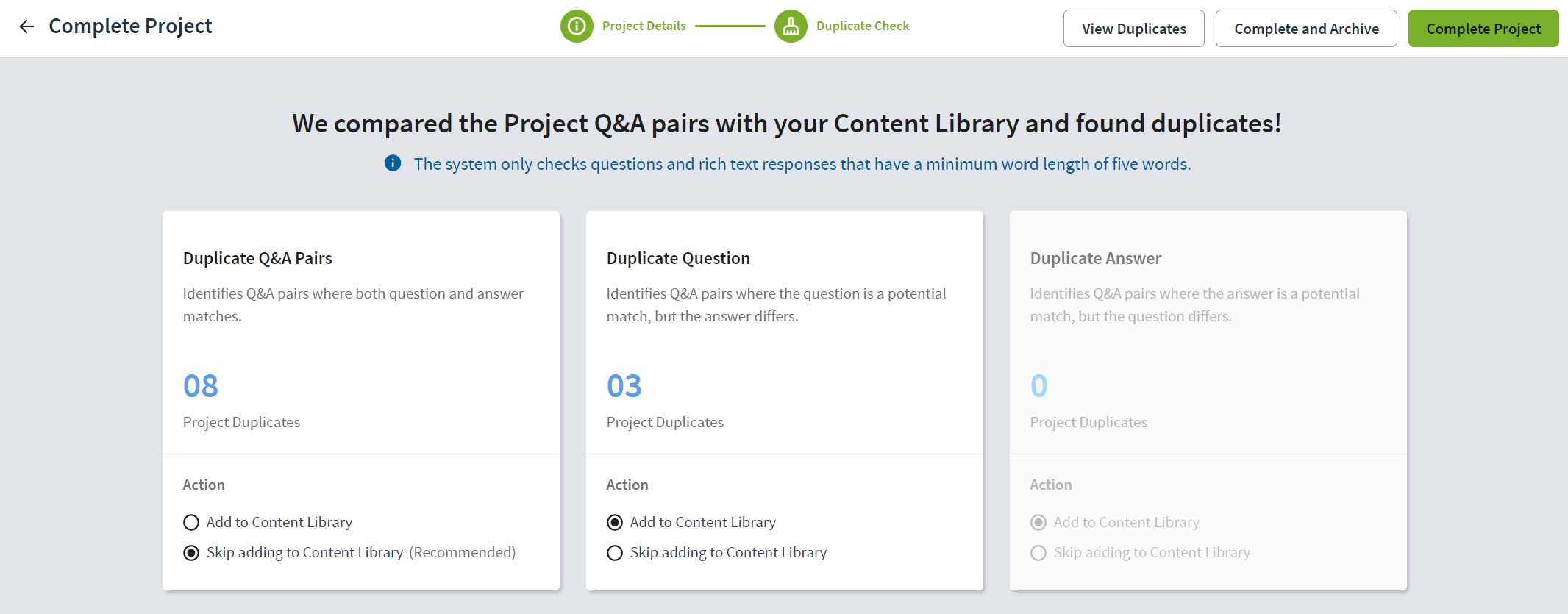
Task: Click the blue info icon beside system note
Action: tap(393, 163)
